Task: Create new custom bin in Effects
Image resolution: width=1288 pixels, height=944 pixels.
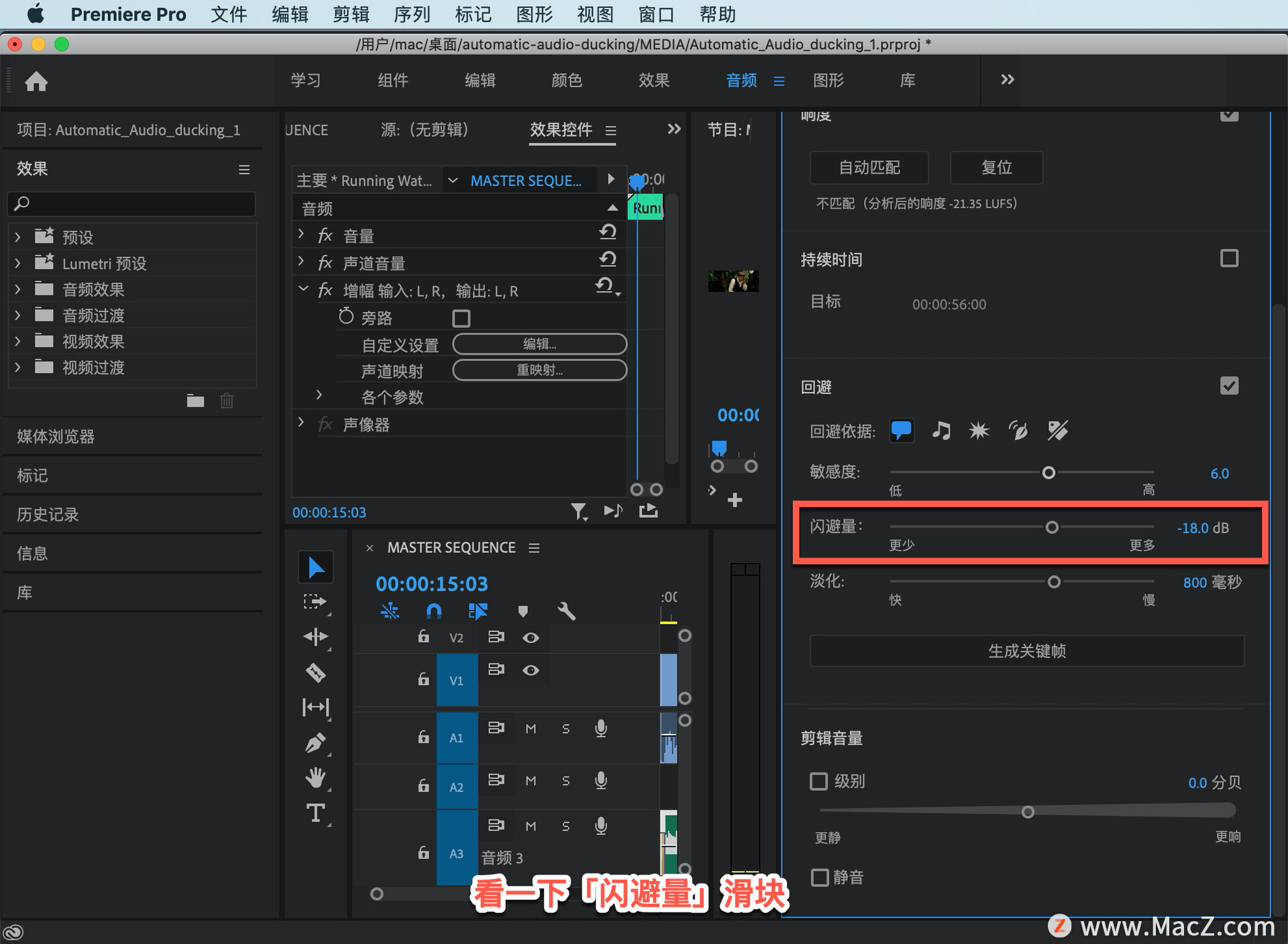Action: pyautogui.click(x=195, y=401)
